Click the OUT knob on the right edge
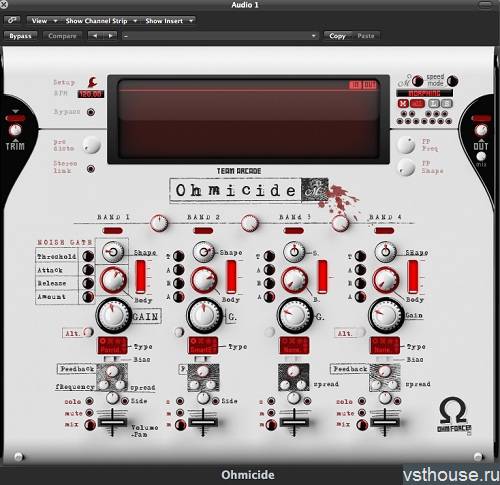Image resolution: width=500 pixels, height=485 pixels. pyautogui.click(x=481, y=130)
